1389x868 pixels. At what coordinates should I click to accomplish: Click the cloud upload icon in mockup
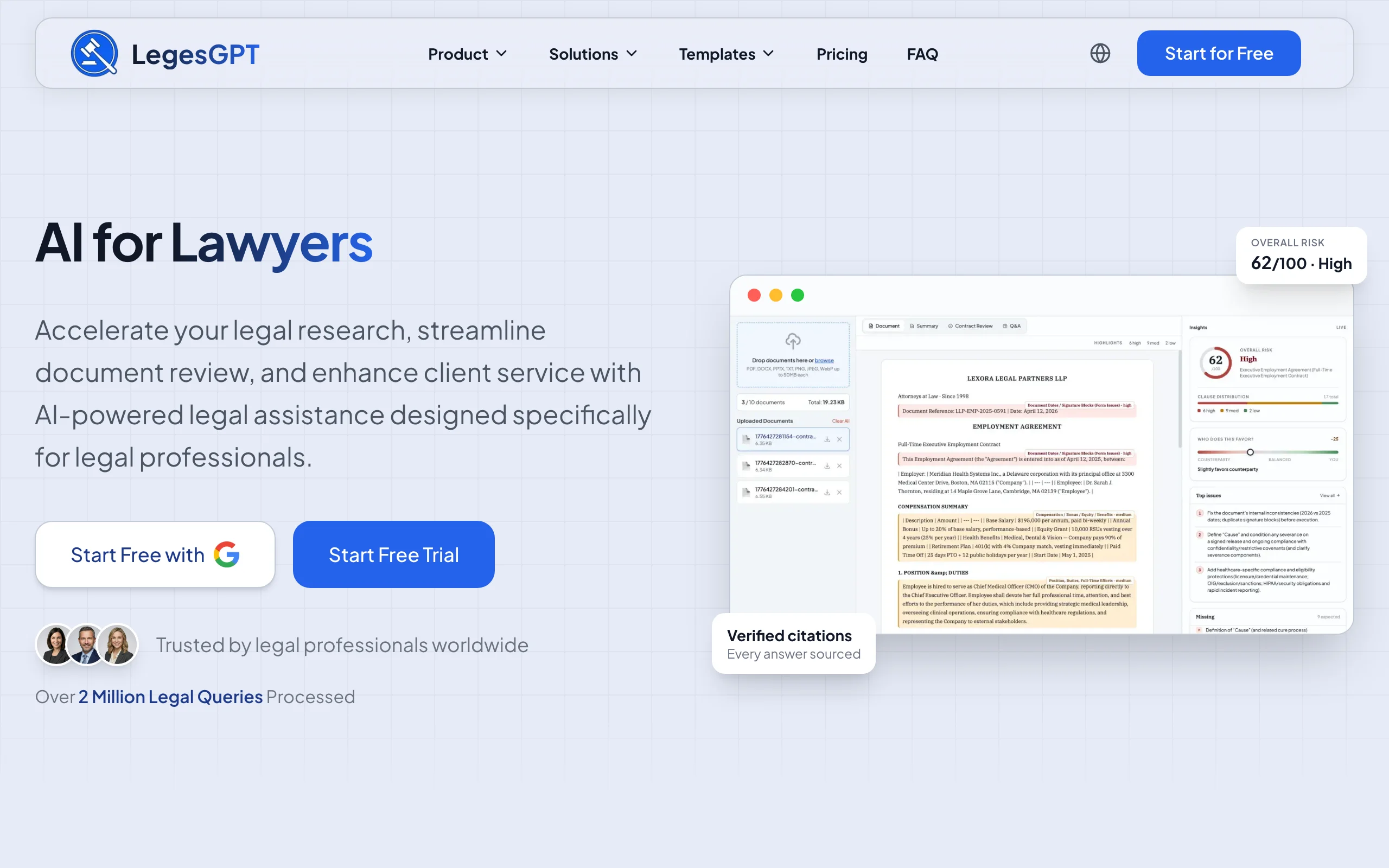[793, 341]
